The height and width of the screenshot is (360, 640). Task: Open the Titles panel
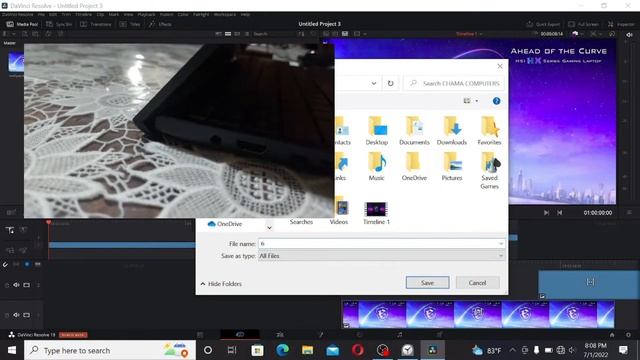130,24
